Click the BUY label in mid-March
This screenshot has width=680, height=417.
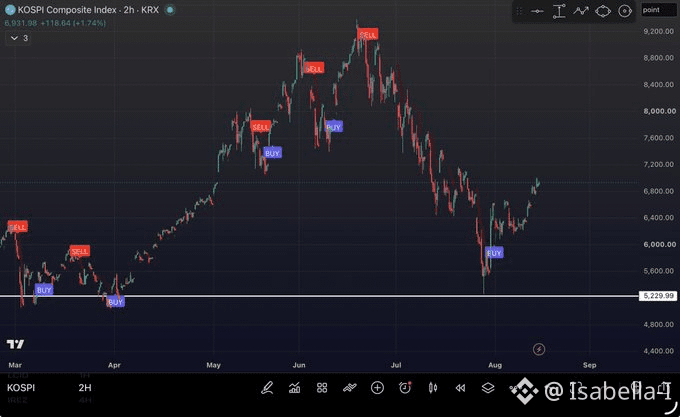[x=44, y=290]
